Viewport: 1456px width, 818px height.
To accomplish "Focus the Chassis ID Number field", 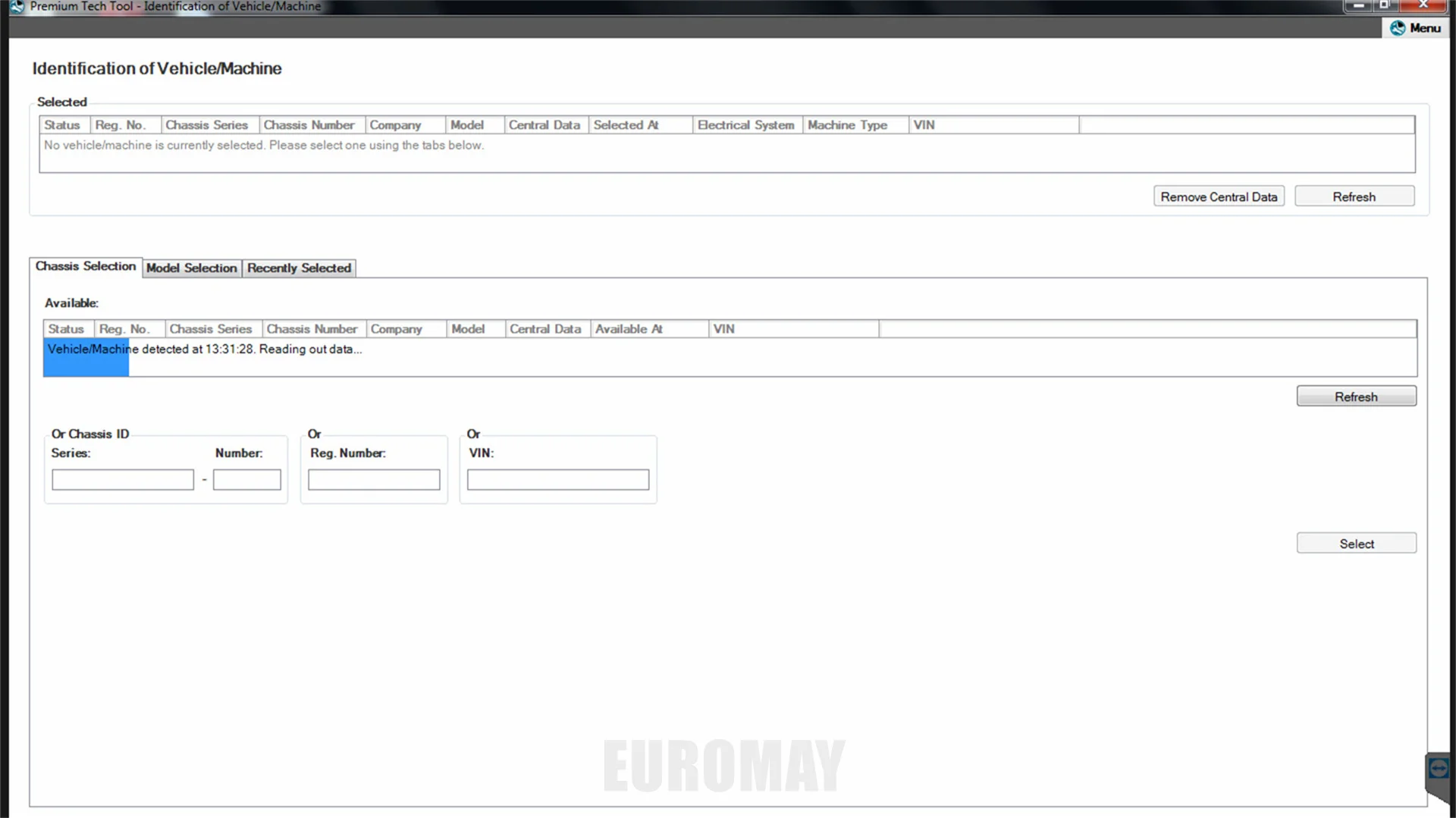I will point(246,480).
